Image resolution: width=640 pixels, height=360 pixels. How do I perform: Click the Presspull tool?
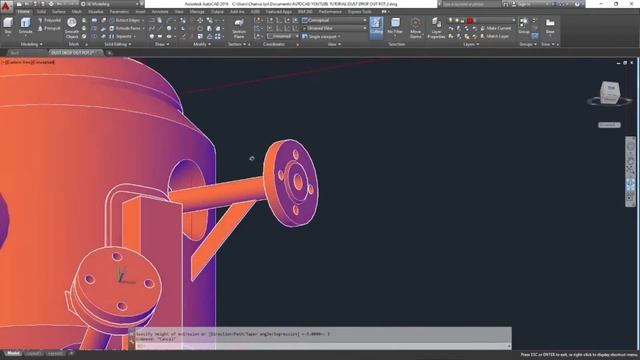tap(49, 28)
